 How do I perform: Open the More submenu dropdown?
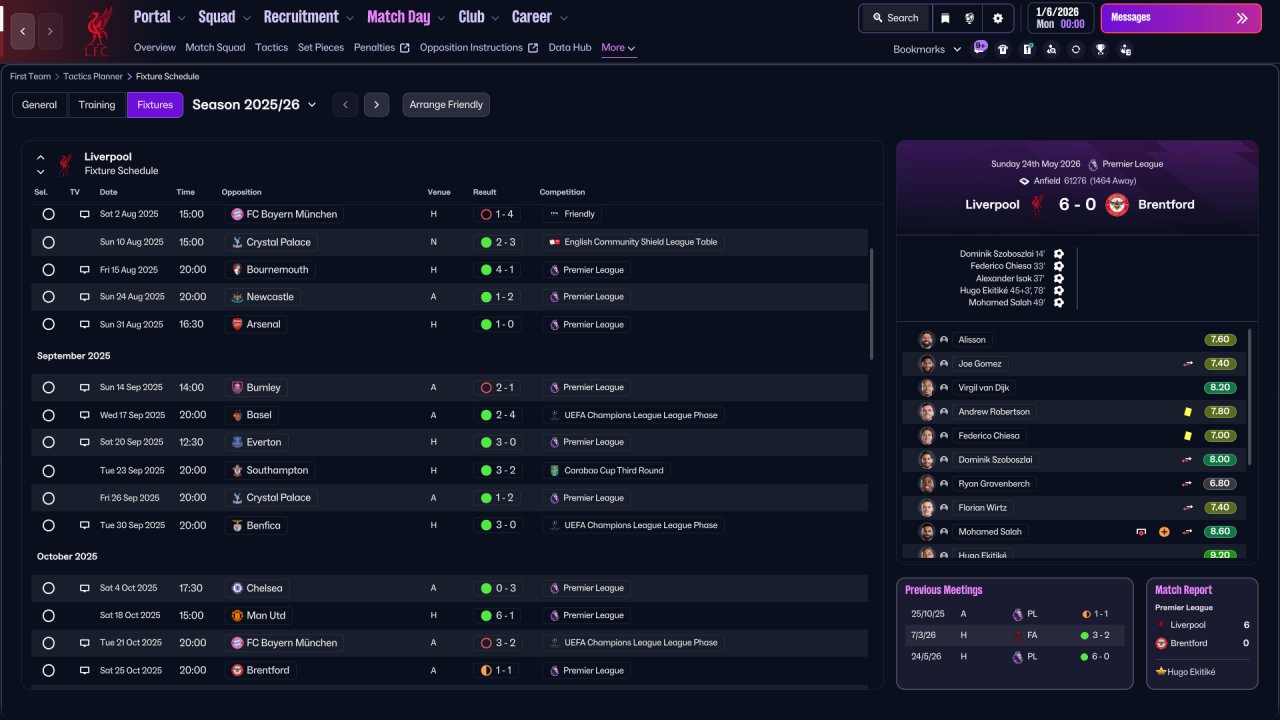(x=618, y=48)
